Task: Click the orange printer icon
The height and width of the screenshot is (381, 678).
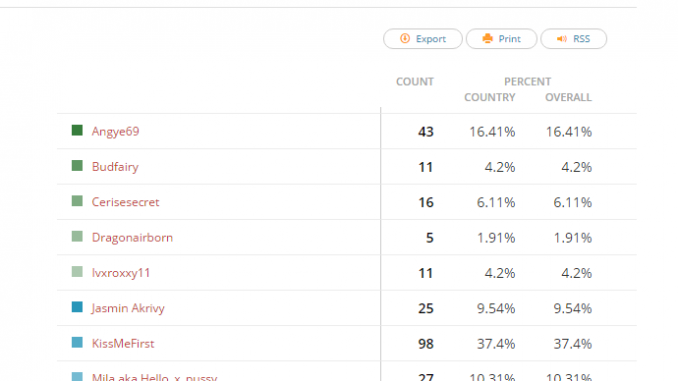Action: (x=487, y=38)
